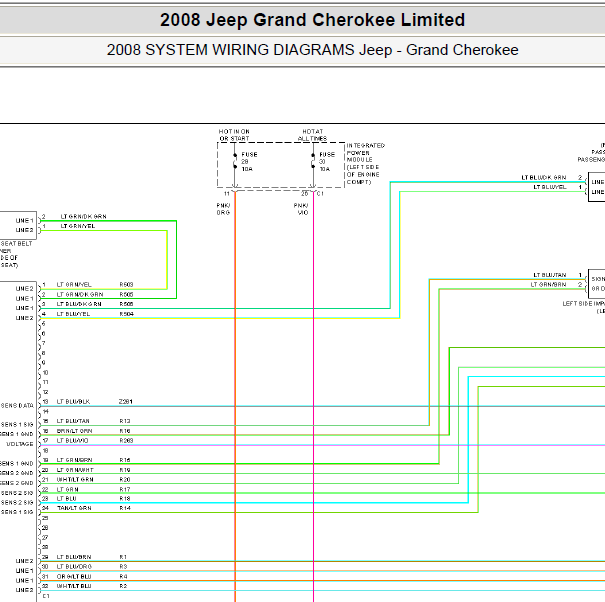Image resolution: width=605 pixels, height=602 pixels.
Task: Click the R20 circuit code
Action: (125, 479)
